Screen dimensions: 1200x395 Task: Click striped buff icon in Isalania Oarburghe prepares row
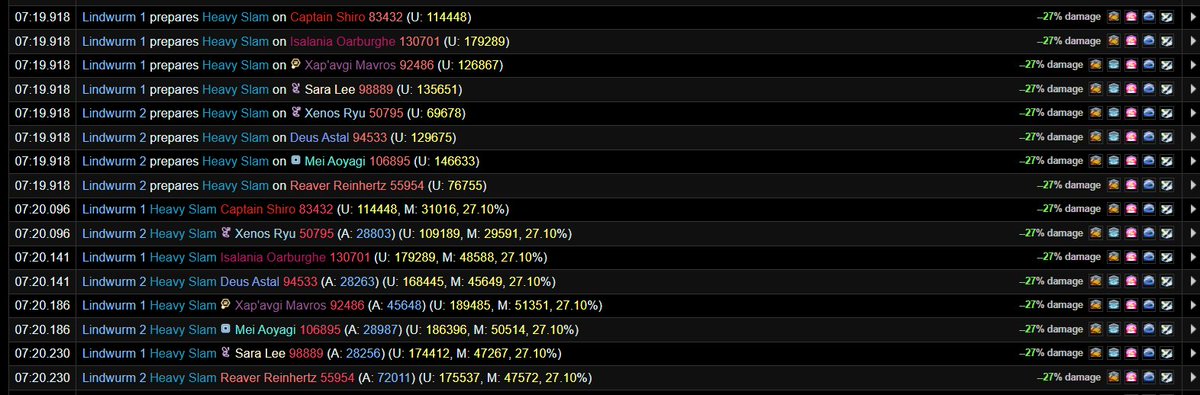coord(1166,41)
